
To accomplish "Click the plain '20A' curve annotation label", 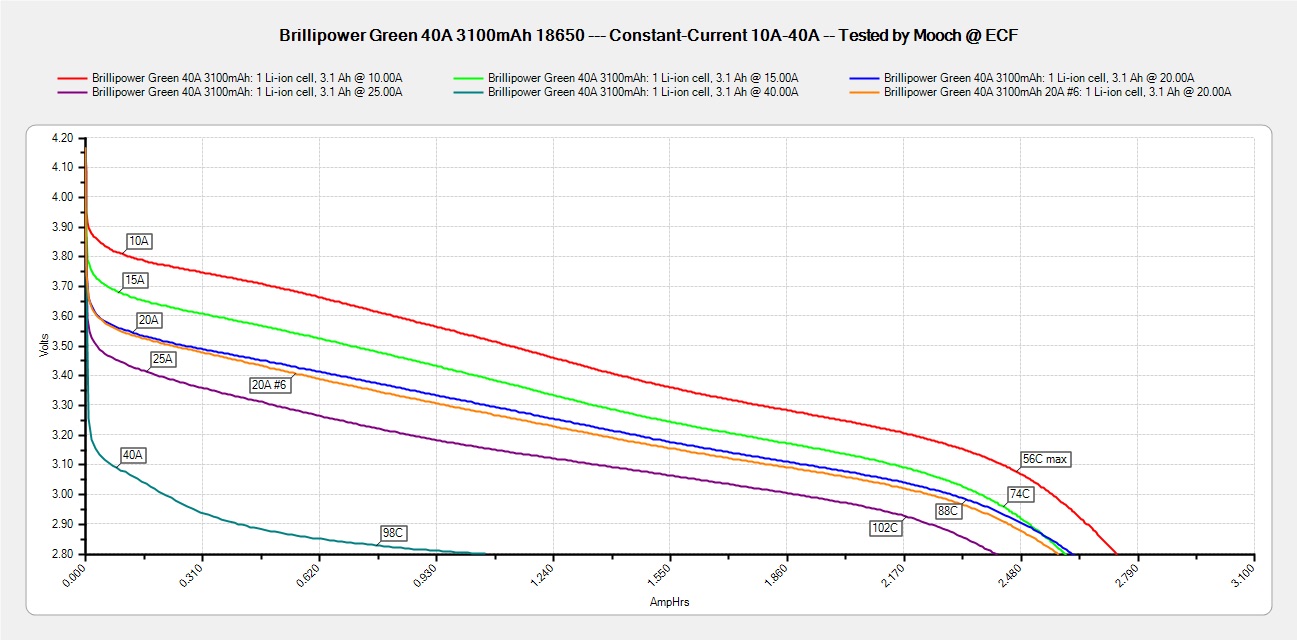I will 150,321.
